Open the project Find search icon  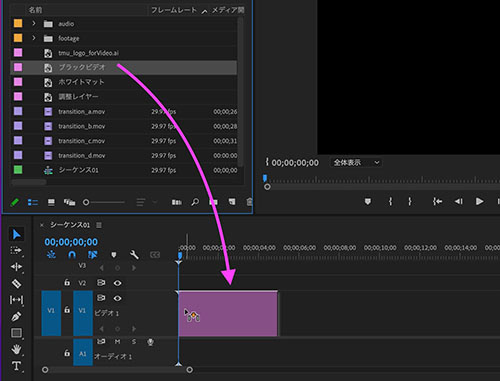tap(195, 202)
